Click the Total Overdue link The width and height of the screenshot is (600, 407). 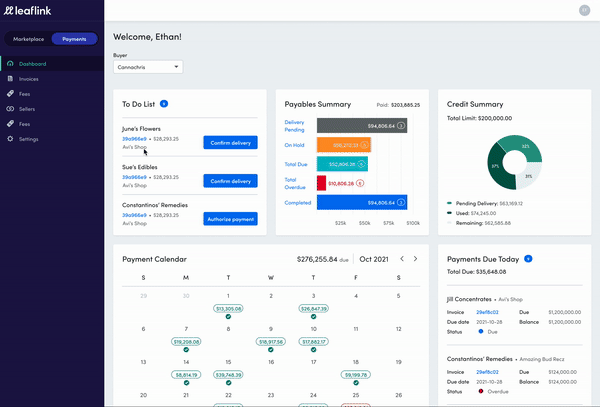point(295,183)
